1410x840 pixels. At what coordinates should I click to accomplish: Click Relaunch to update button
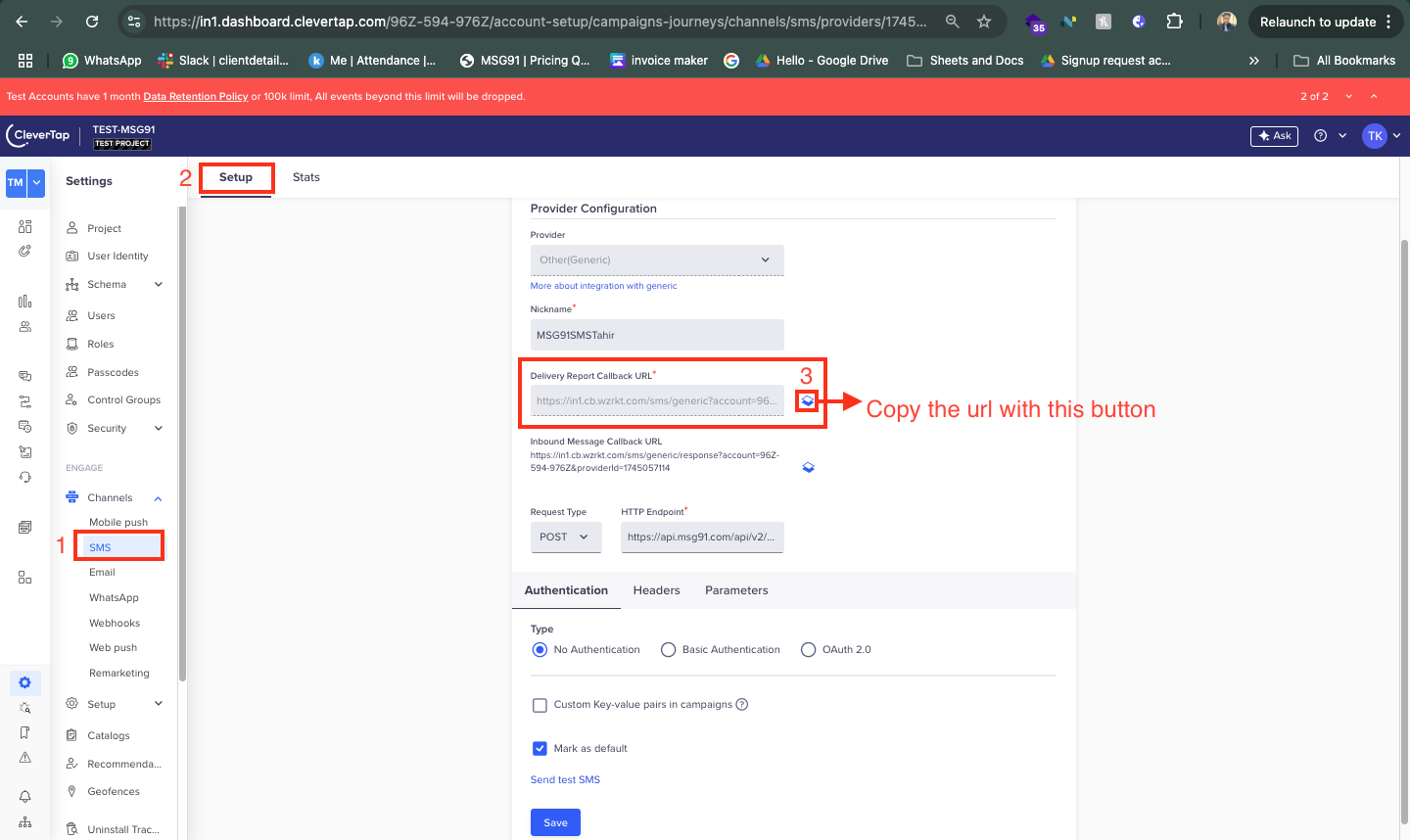point(1326,22)
